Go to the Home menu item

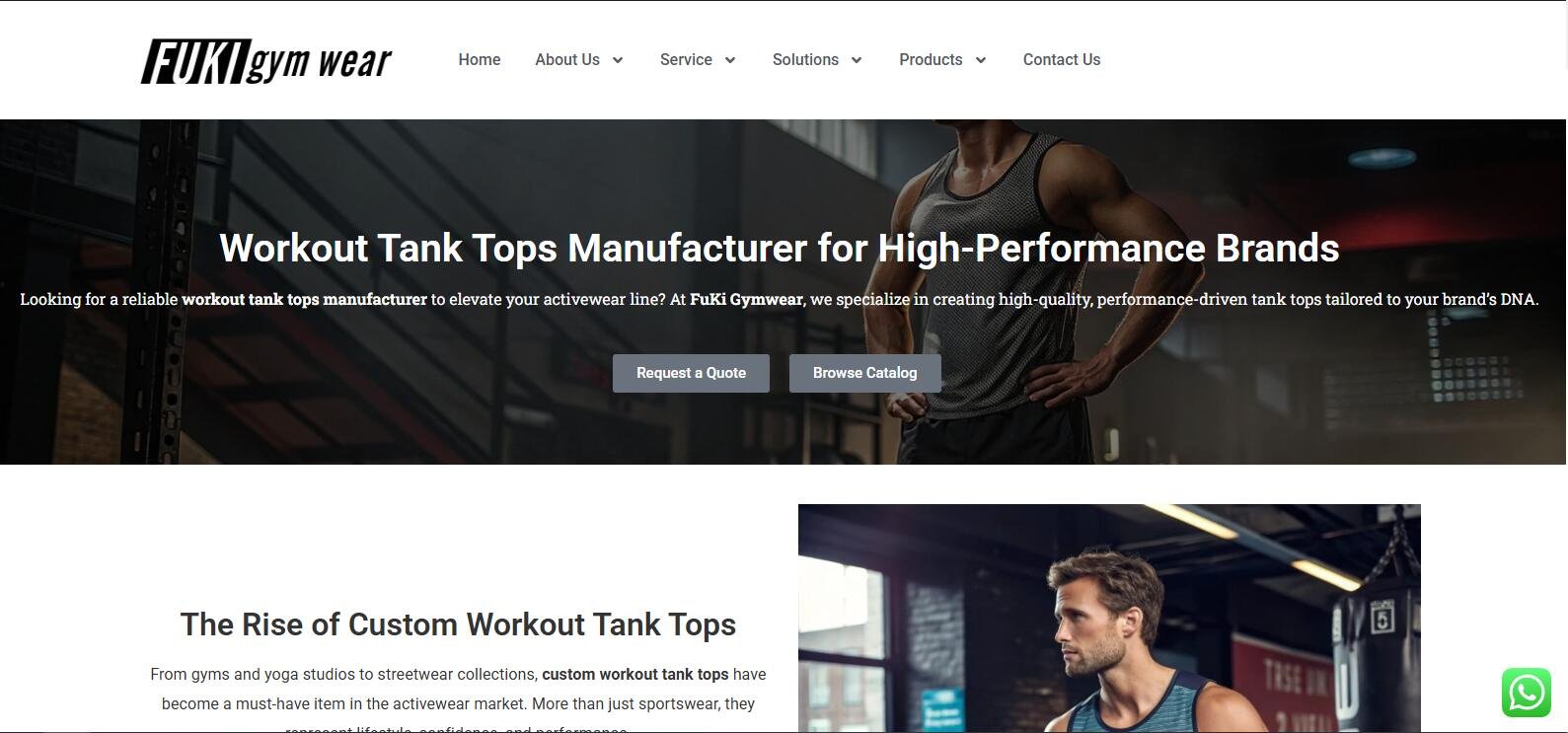pos(480,60)
